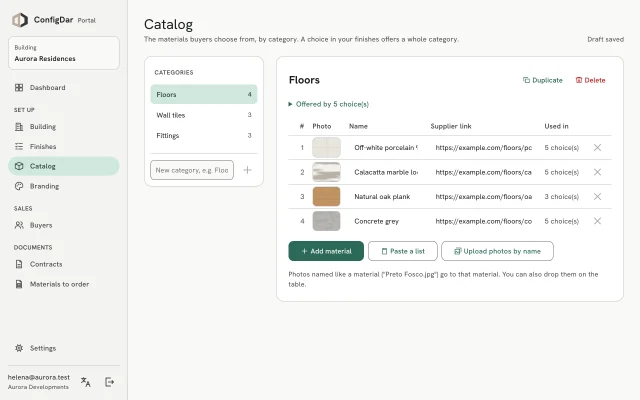
Task: Go to the Building setup page
Action: (x=64, y=127)
